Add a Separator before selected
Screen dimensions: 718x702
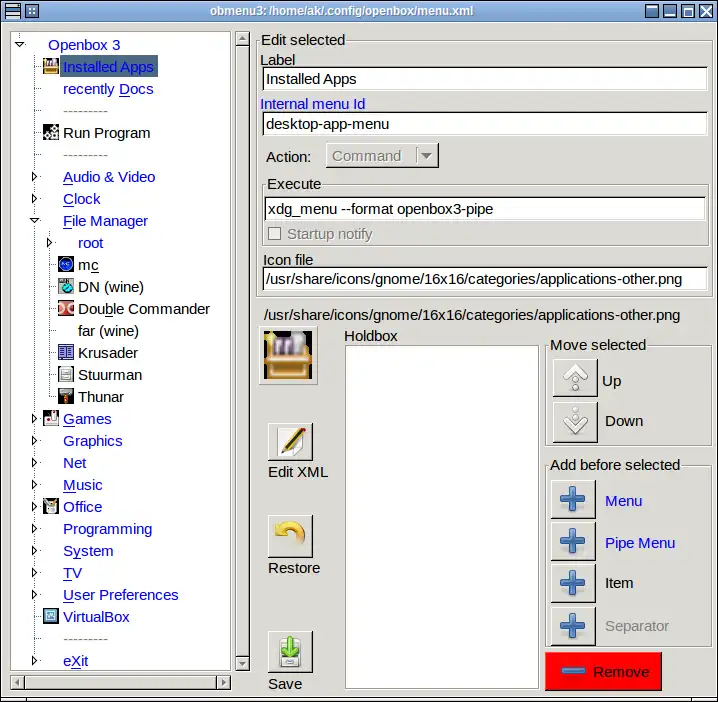[x=573, y=626]
